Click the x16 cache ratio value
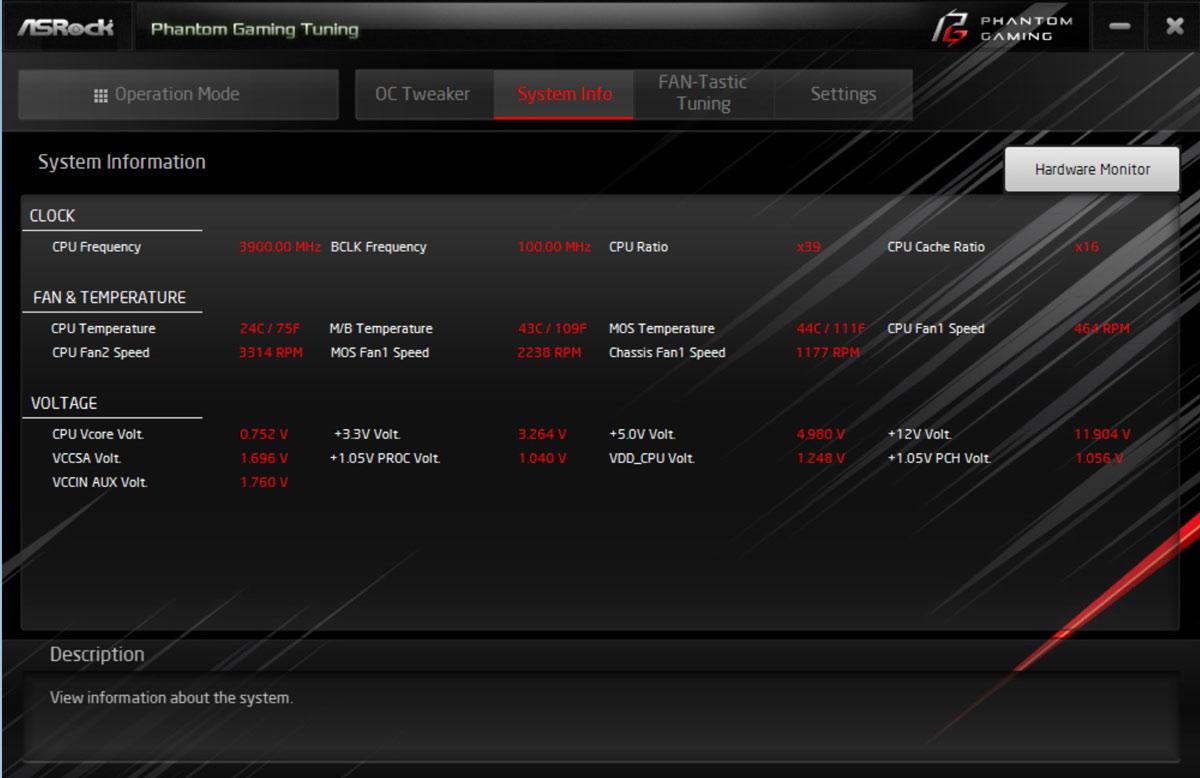The width and height of the screenshot is (1200, 778). [x=1087, y=247]
